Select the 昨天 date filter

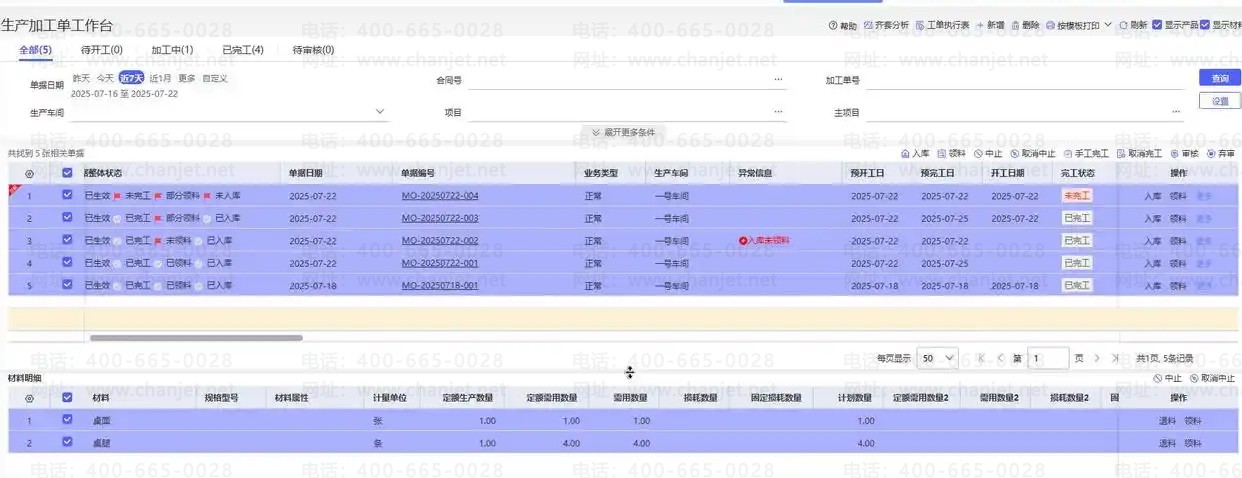coord(81,78)
